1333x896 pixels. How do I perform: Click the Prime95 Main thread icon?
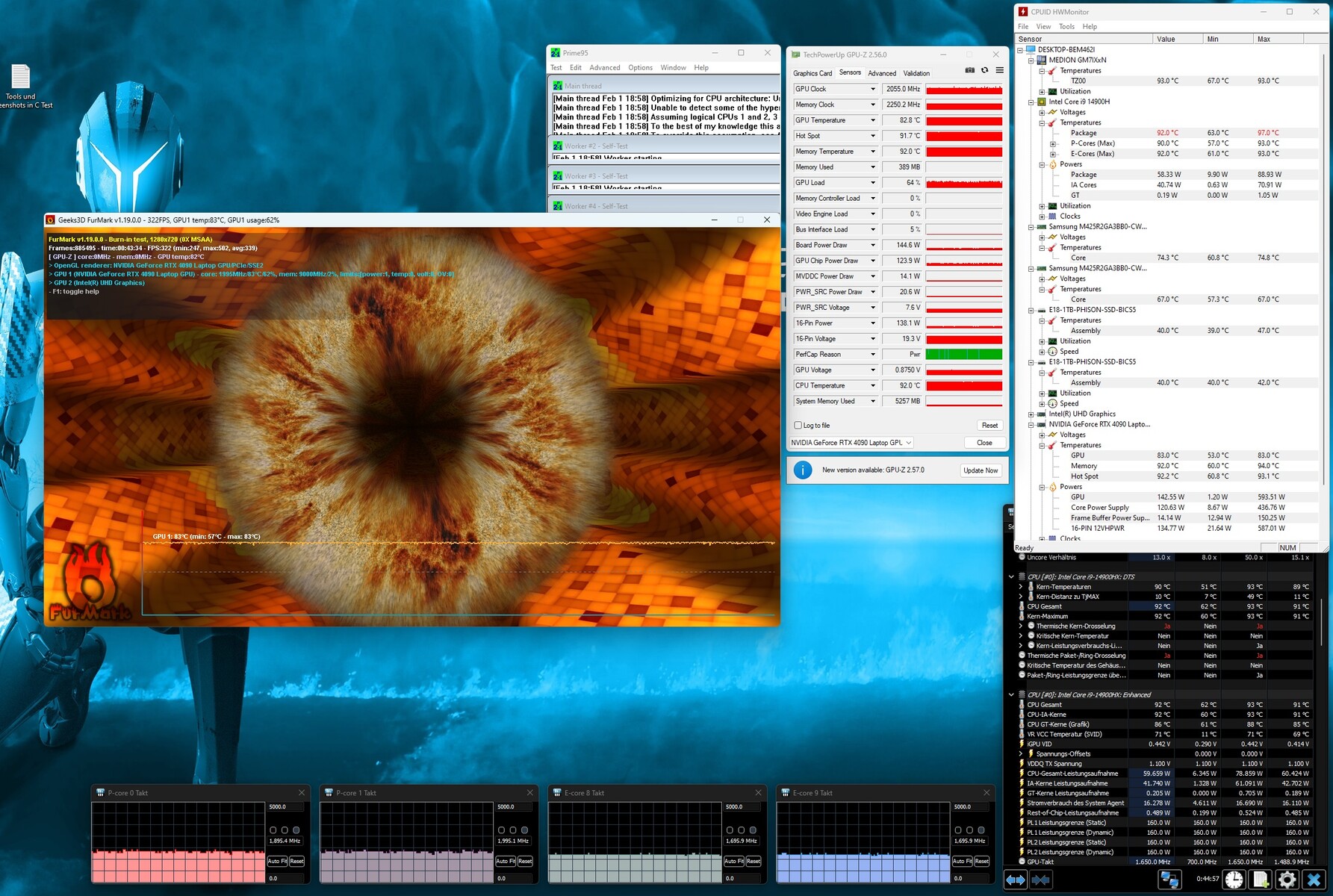coord(557,86)
